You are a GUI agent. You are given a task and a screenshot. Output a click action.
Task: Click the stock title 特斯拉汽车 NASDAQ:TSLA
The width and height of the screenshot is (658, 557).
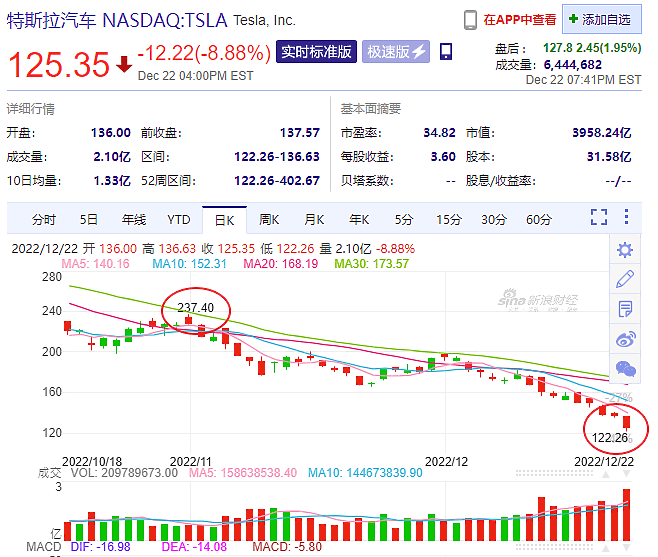[117, 20]
